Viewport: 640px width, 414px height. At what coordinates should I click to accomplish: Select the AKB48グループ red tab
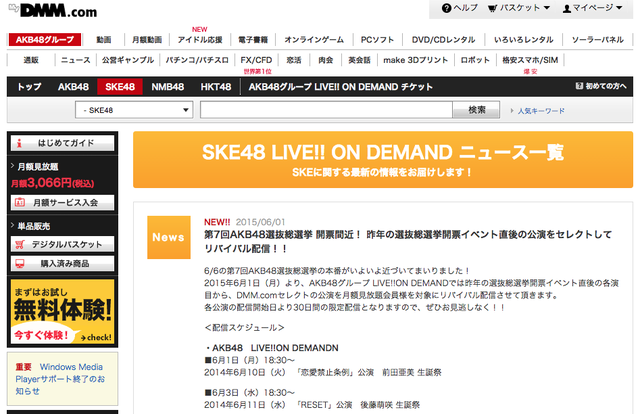click(x=45, y=40)
